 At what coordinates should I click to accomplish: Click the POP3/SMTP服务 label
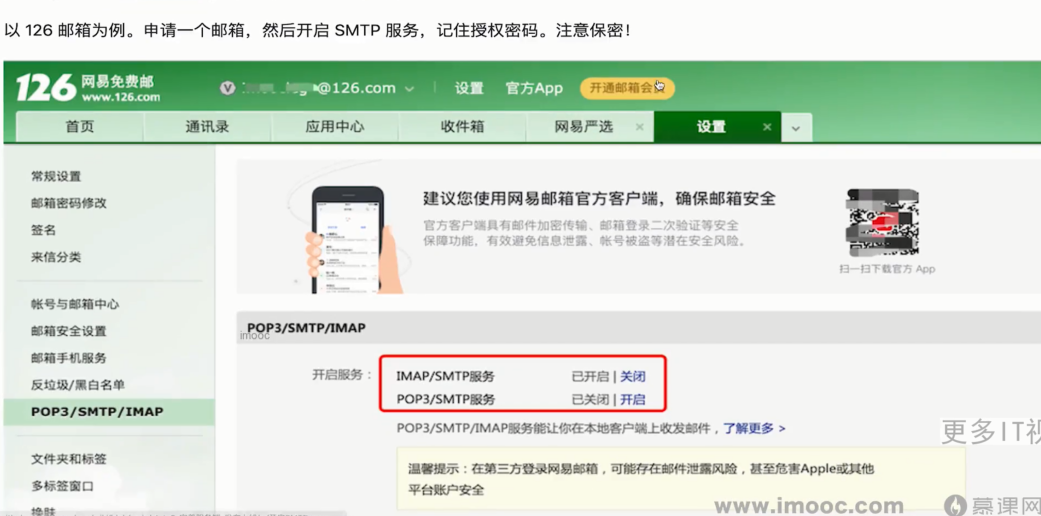point(445,400)
